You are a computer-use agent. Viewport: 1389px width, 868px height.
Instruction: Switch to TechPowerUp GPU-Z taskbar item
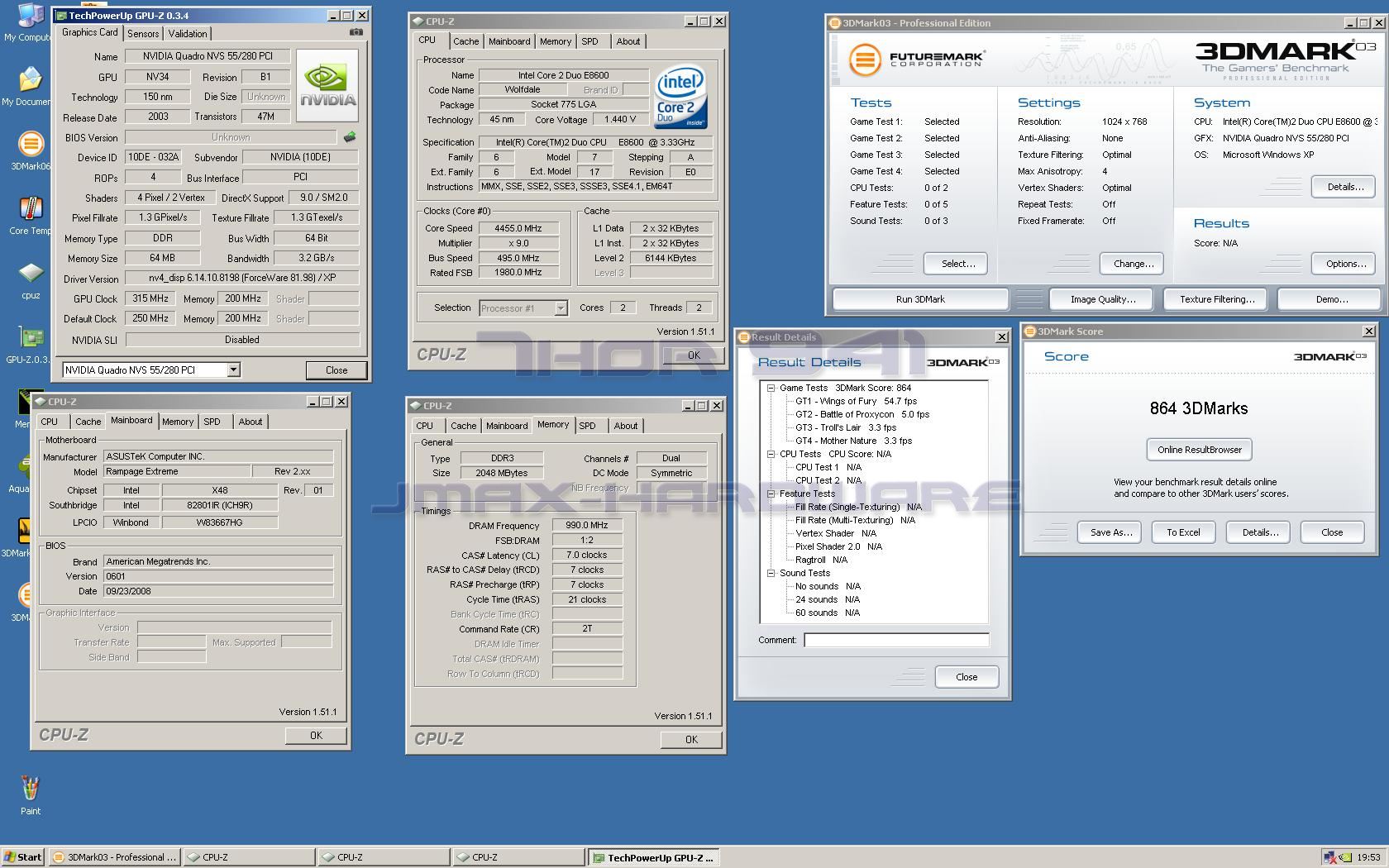click(653, 857)
